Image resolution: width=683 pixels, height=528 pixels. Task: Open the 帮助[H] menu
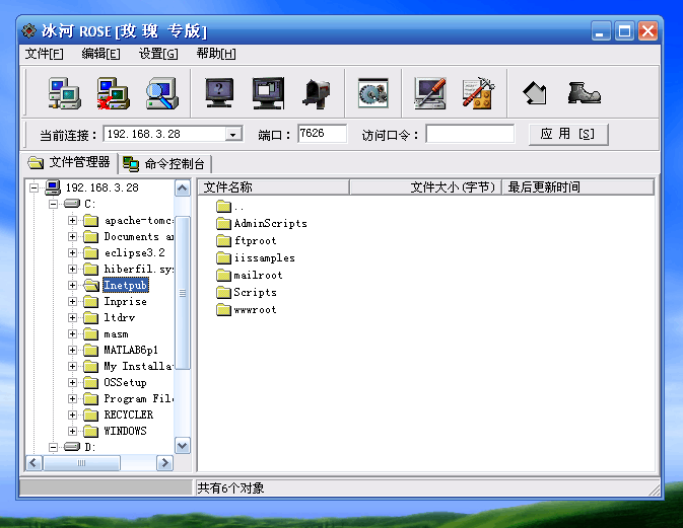click(216, 54)
